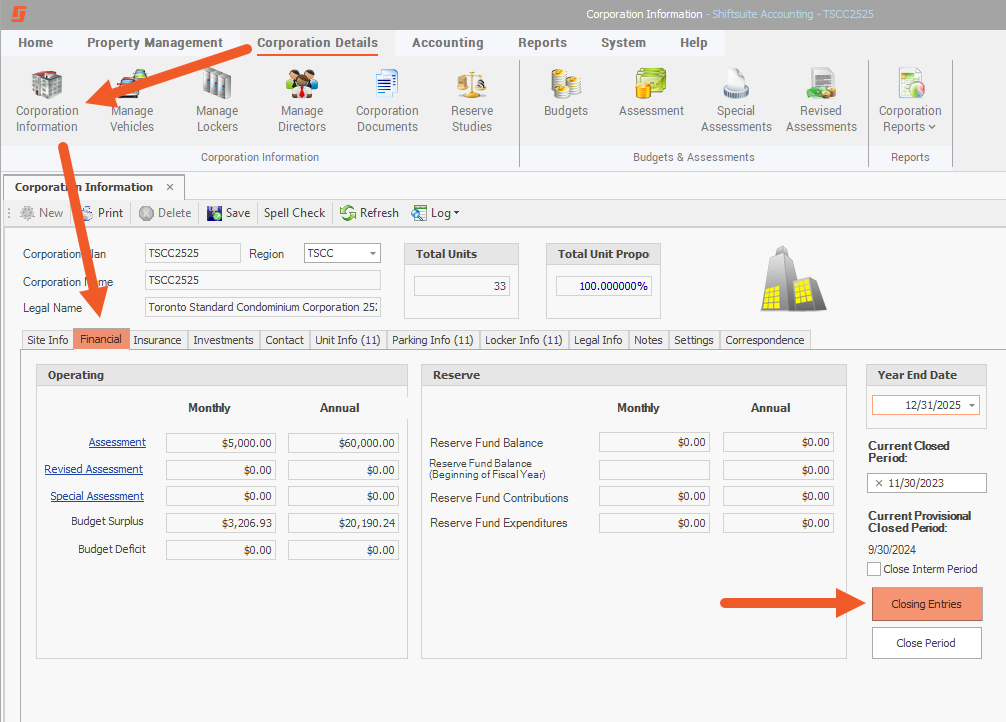
Task: Close the Corporation Information tab
Action: coord(170,187)
